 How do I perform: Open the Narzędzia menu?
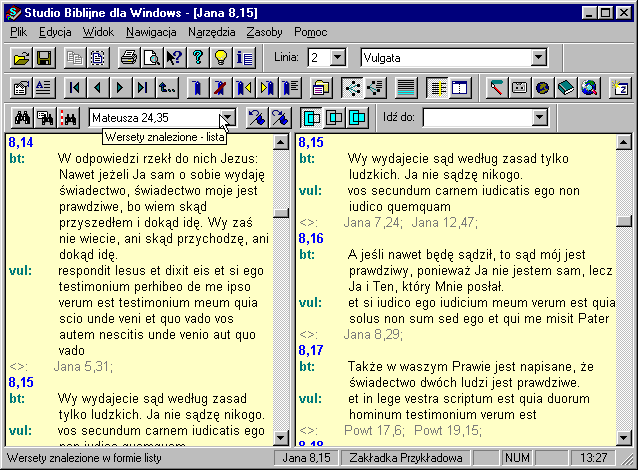click(x=212, y=32)
